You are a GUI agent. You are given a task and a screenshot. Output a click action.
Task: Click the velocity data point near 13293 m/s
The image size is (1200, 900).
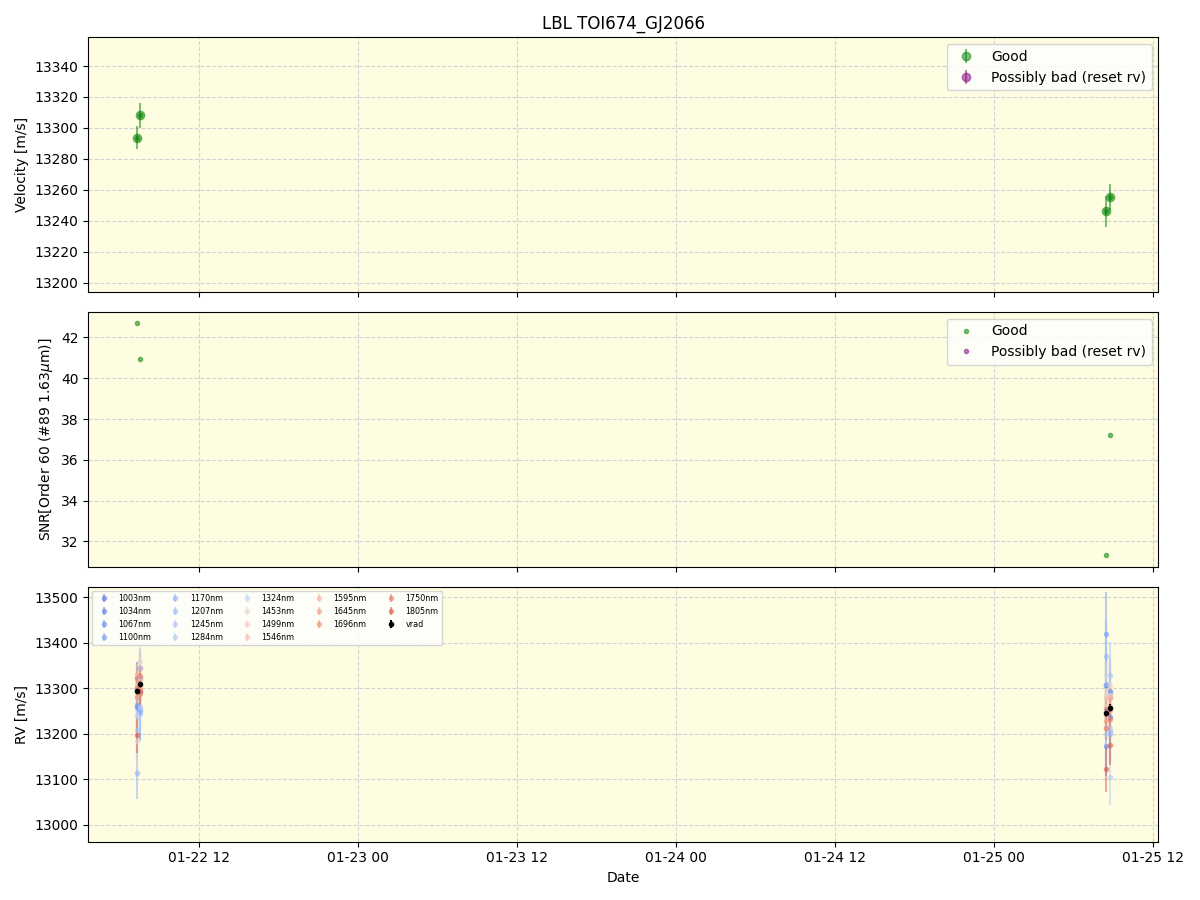tap(137, 138)
